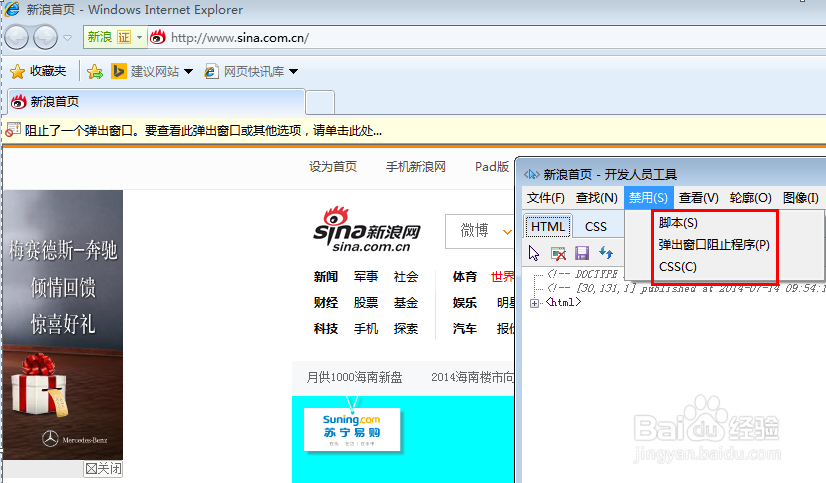The image size is (826, 483).
Task: Click the Sina 新浪网 logo
Action: coord(367,230)
